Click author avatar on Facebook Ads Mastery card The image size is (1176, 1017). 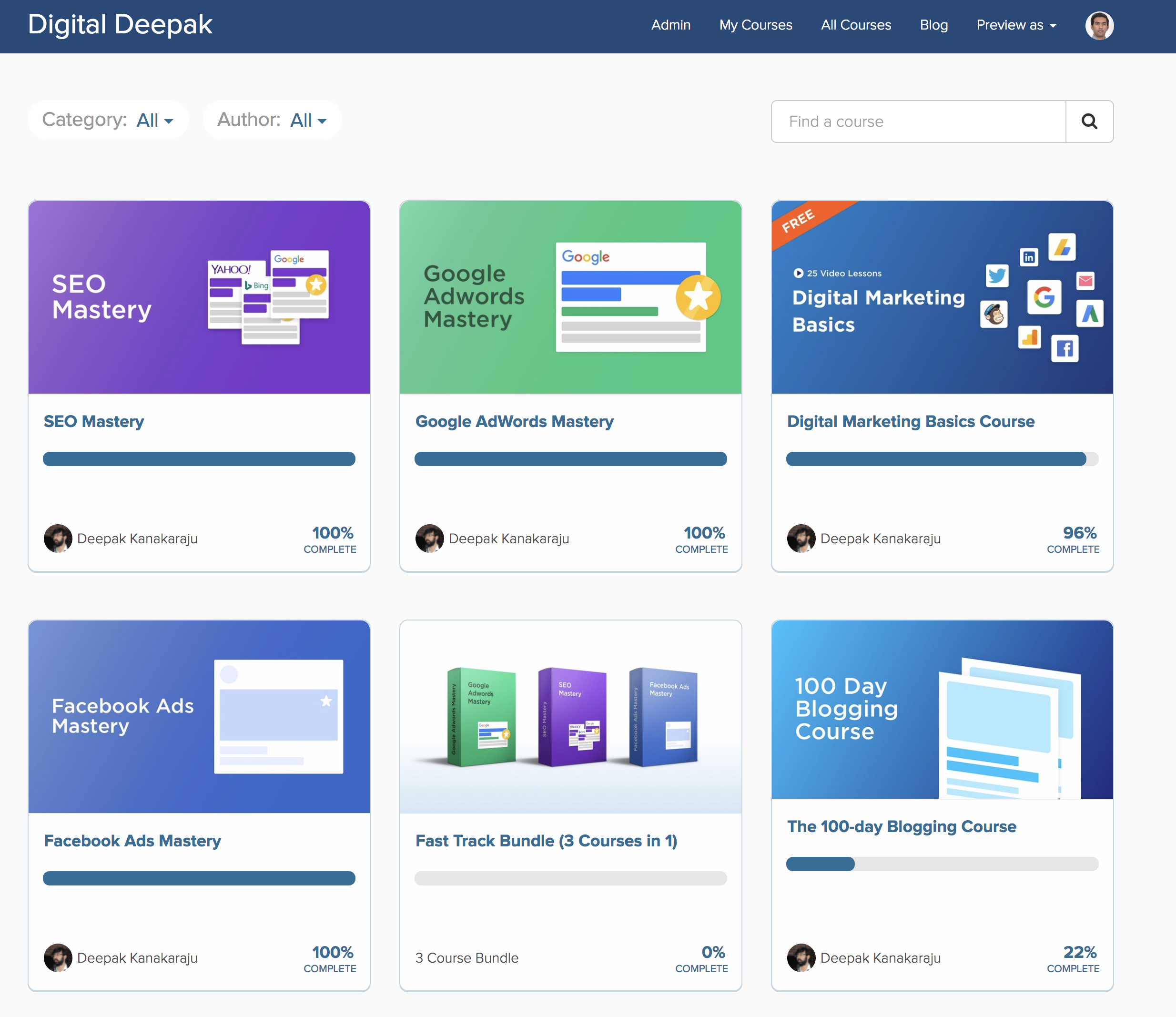58,957
